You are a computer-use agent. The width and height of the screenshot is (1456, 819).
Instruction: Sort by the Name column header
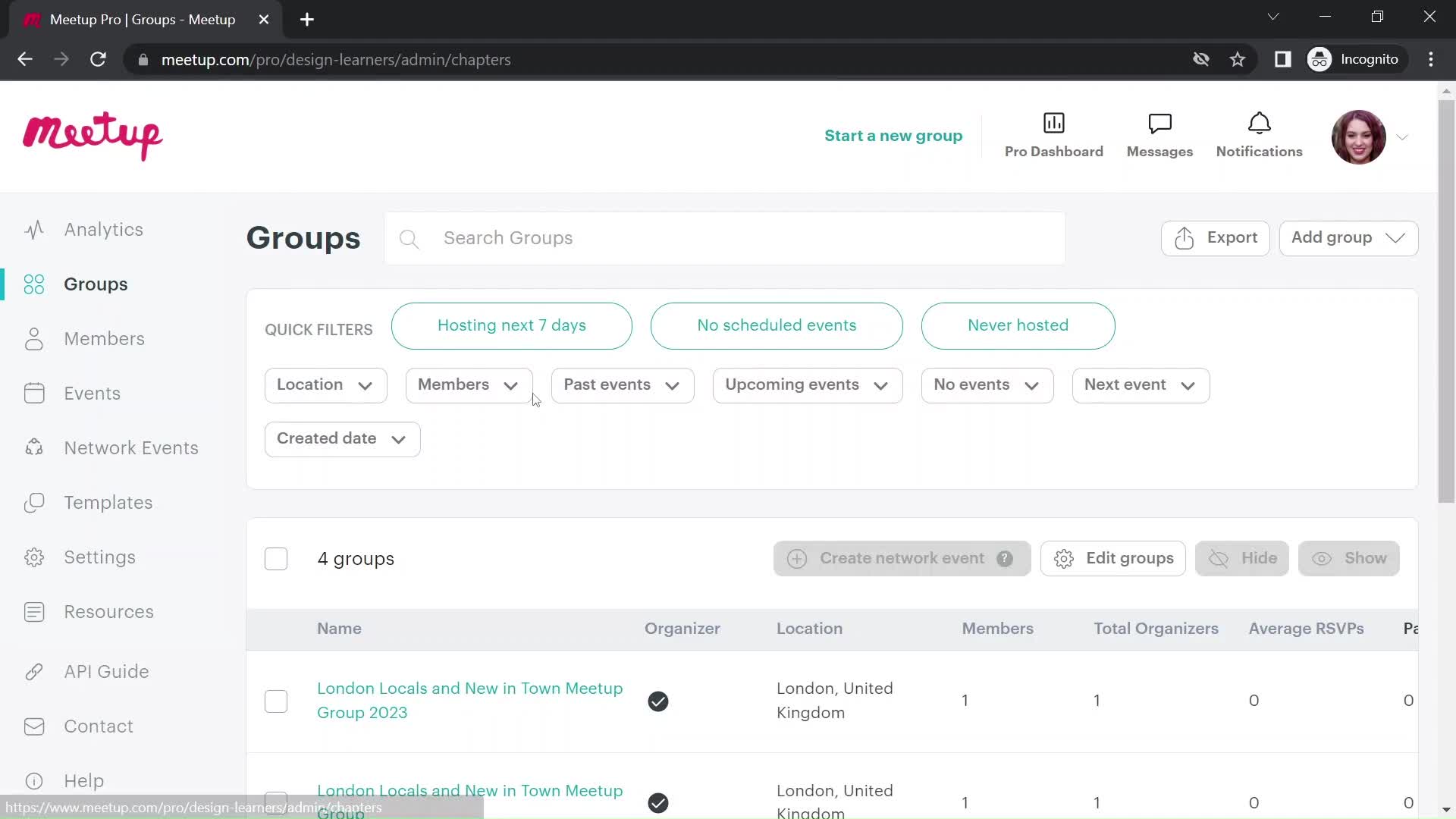coord(339,629)
